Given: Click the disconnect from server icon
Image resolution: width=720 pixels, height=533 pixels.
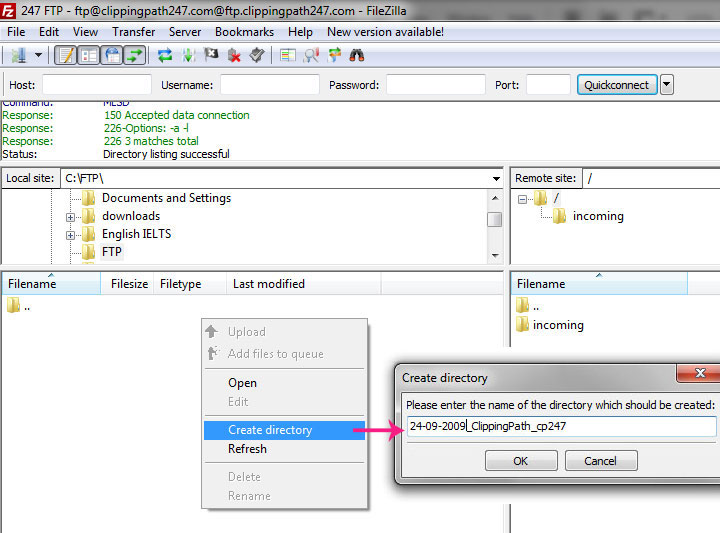Looking at the screenshot, I should click(x=234, y=56).
